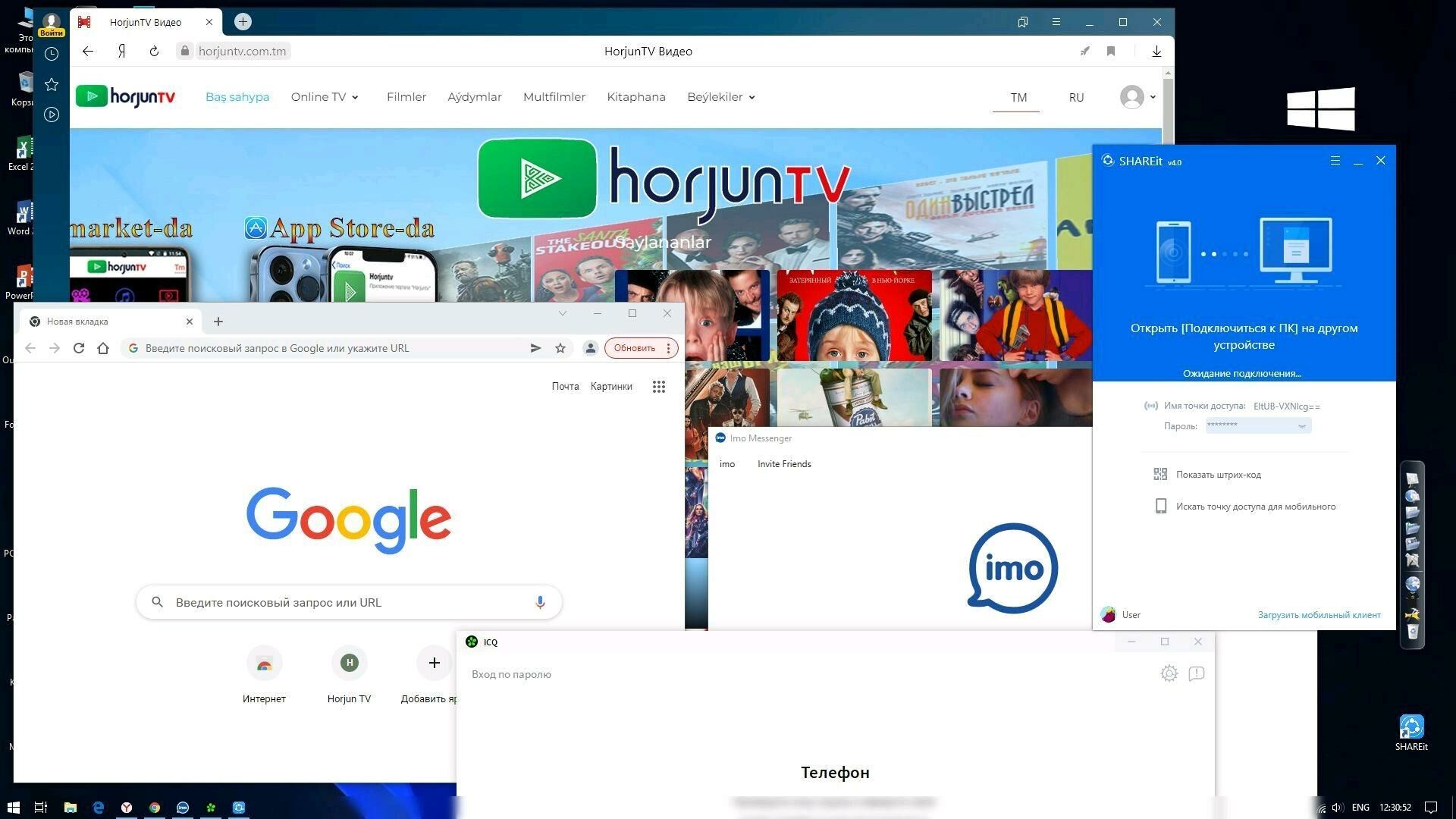This screenshot has height=819, width=1456.
Task: Click Chrome's Home icon
Action: pos(103,348)
